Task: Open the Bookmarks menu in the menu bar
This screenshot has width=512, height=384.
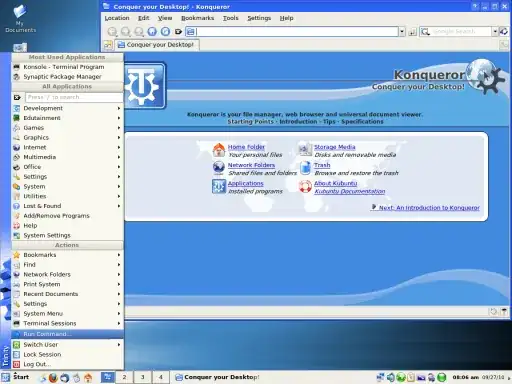Action: (x=197, y=18)
